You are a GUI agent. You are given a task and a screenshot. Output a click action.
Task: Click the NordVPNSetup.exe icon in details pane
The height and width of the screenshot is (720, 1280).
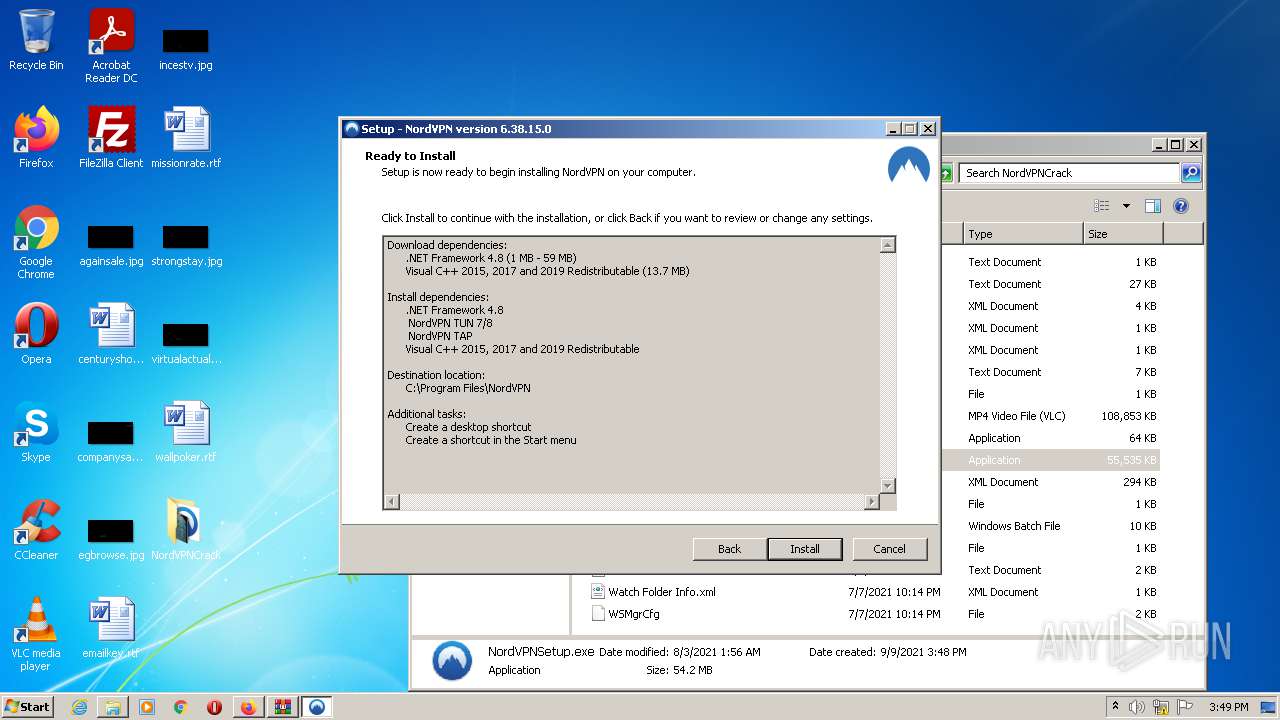[452, 661]
